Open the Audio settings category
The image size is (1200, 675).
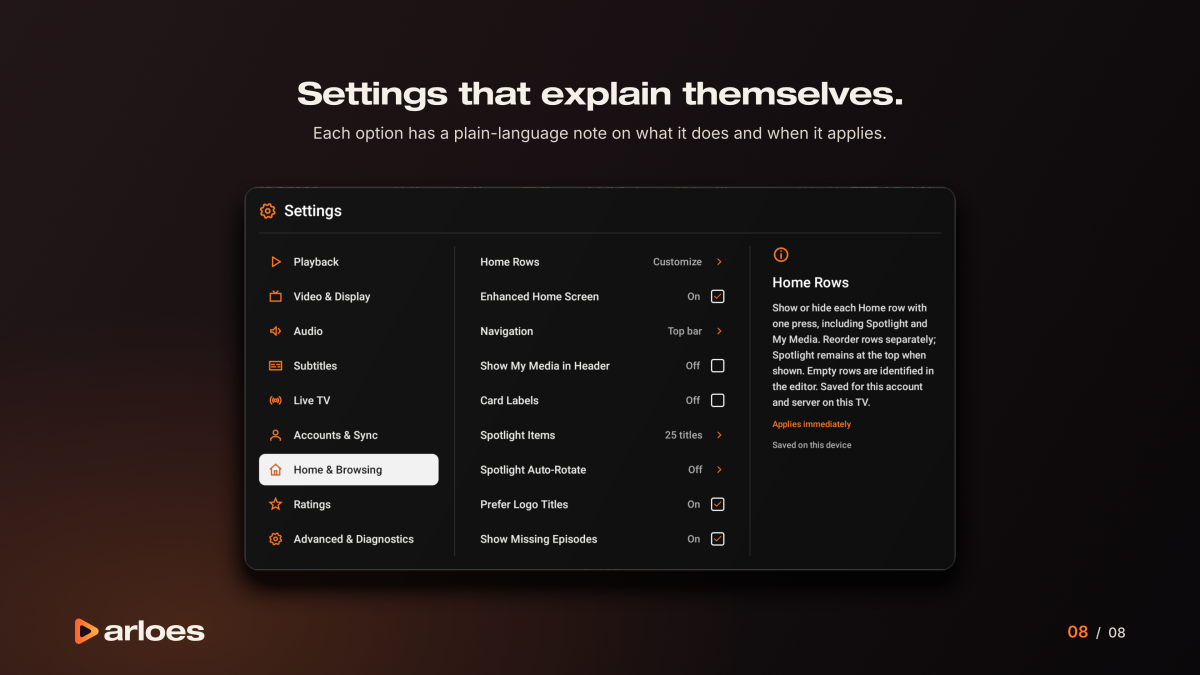(x=348, y=331)
